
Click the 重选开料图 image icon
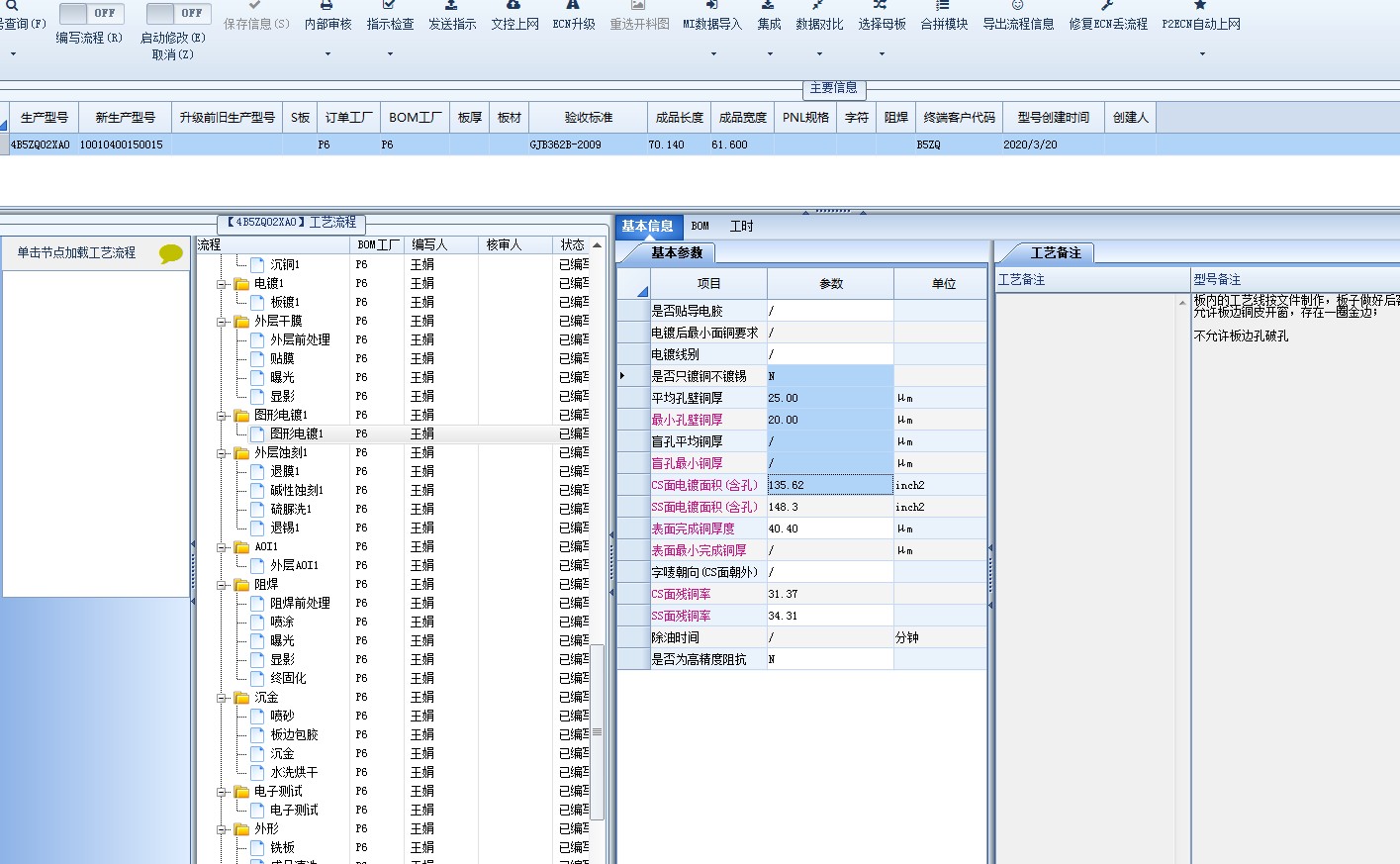pos(638,5)
